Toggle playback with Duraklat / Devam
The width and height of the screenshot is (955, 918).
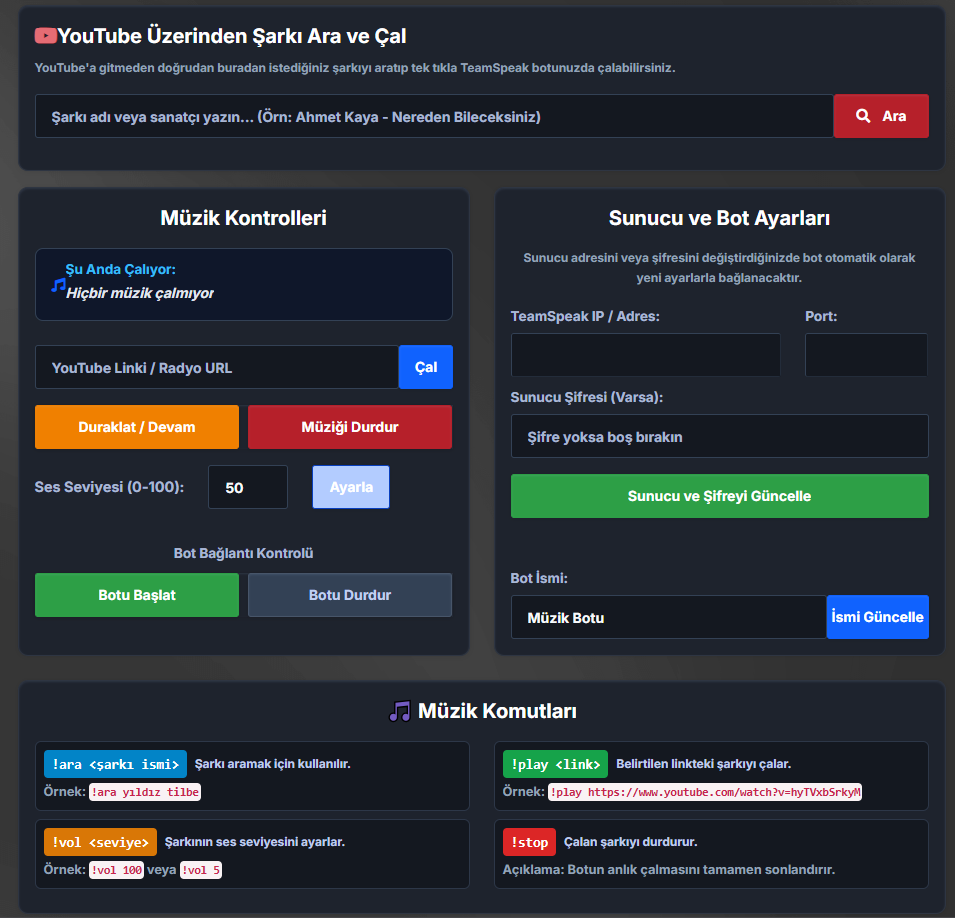tap(137, 427)
